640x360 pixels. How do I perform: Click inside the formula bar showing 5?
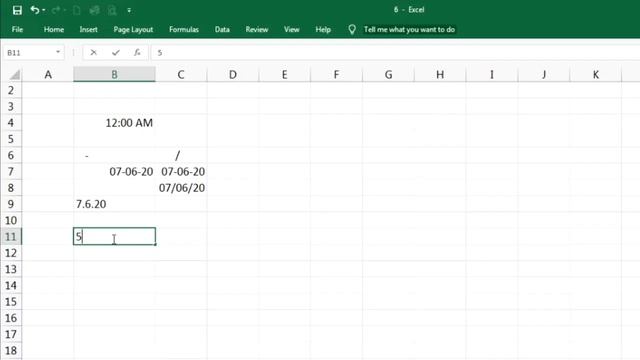395,53
